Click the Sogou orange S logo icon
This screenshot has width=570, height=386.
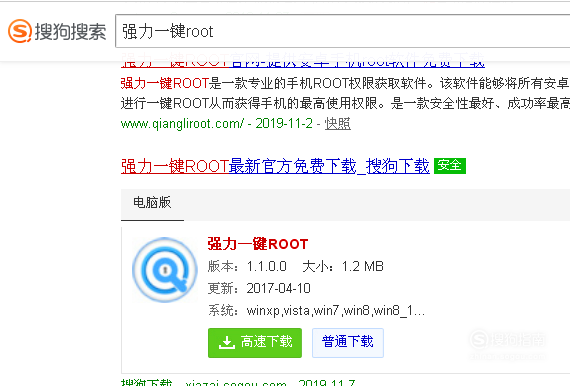[20, 31]
